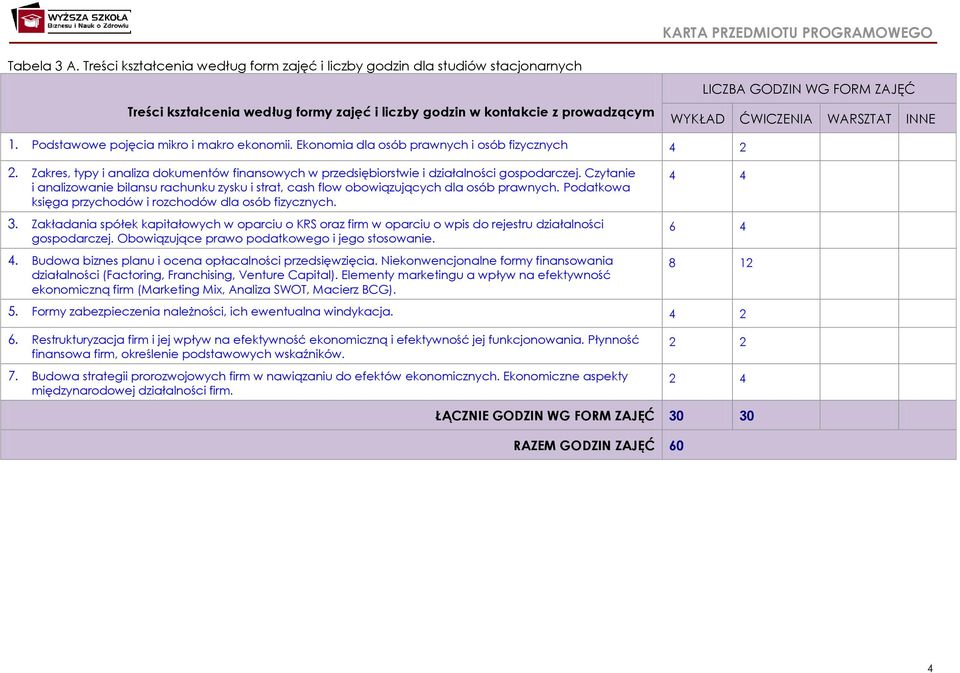960x673 pixels.
Task: Select phrase '(Factoring, Franchising, Venture Capital)'
Action: tap(219, 275)
